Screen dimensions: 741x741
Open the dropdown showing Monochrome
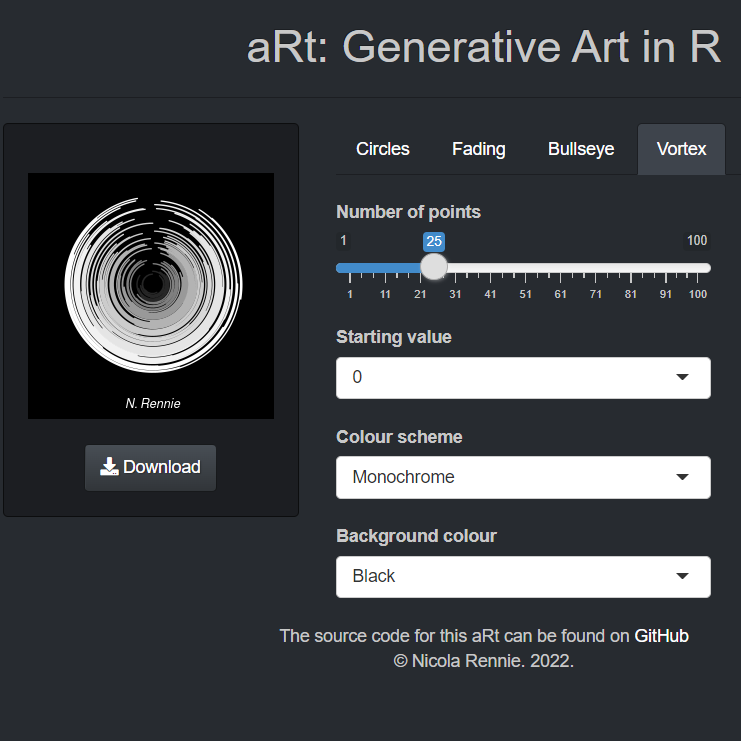click(522, 477)
